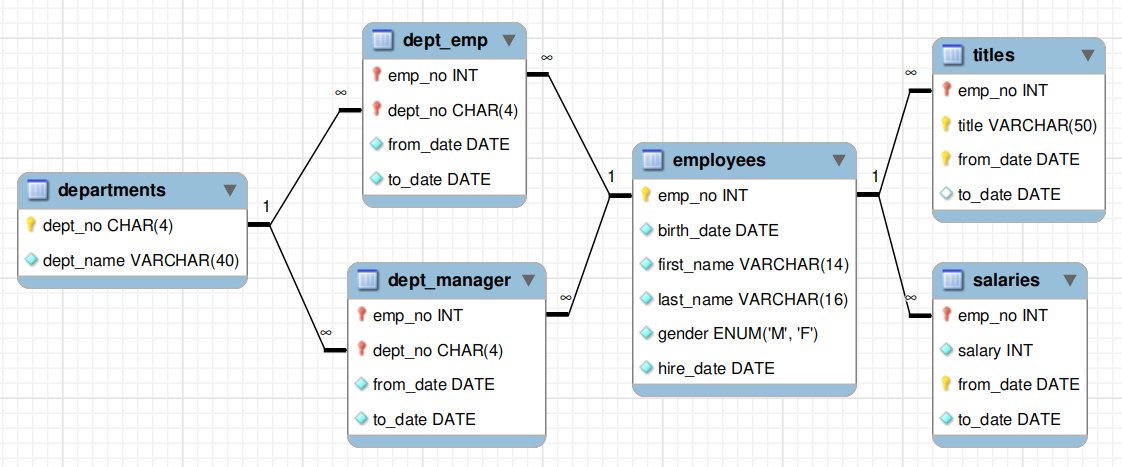The image size is (1122, 467).
Task: Collapse the dept_emp table with its arrow
Action: 509,40
